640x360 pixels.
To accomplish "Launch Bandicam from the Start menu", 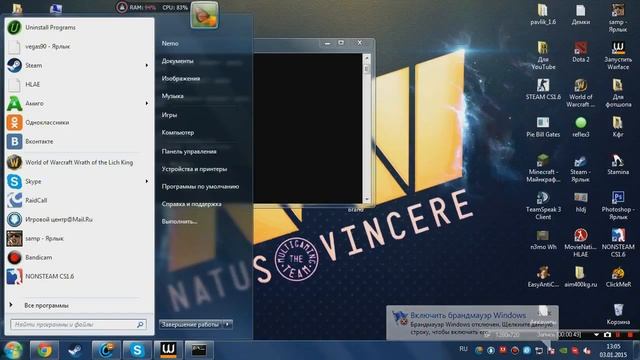I will point(78,258).
